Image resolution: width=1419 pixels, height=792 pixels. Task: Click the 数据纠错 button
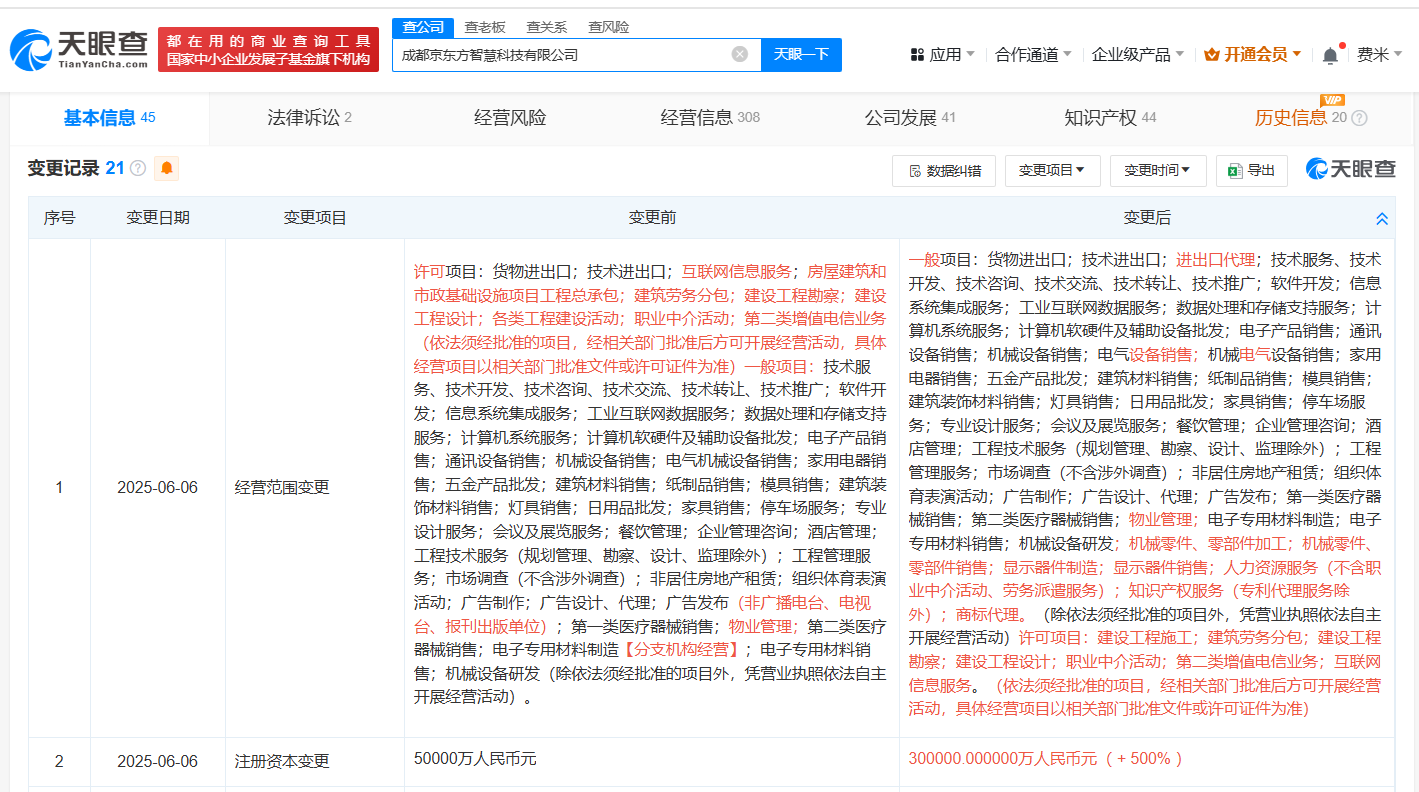[x=944, y=170]
